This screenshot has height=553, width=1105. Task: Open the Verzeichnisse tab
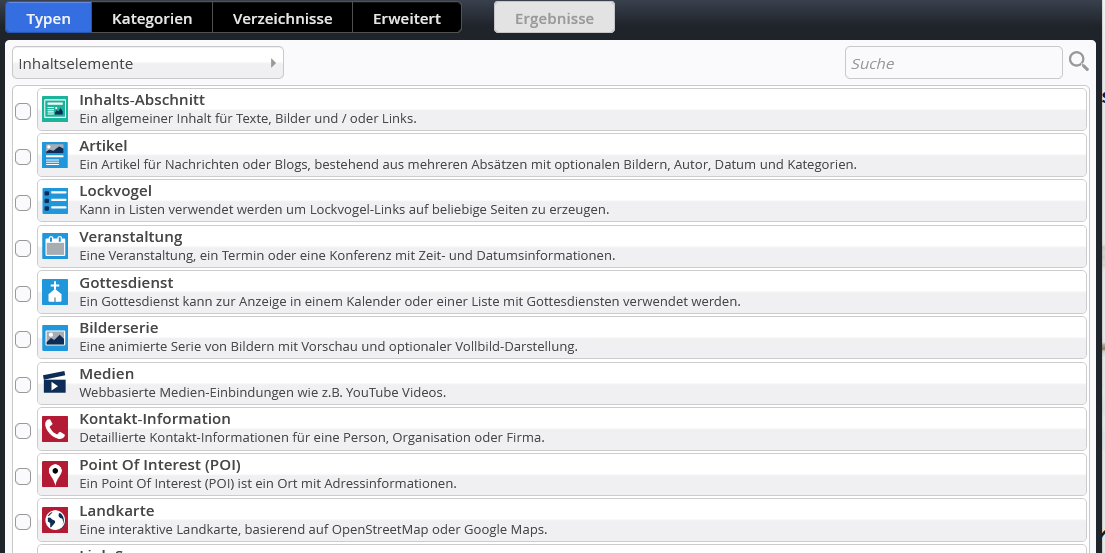(283, 18)
